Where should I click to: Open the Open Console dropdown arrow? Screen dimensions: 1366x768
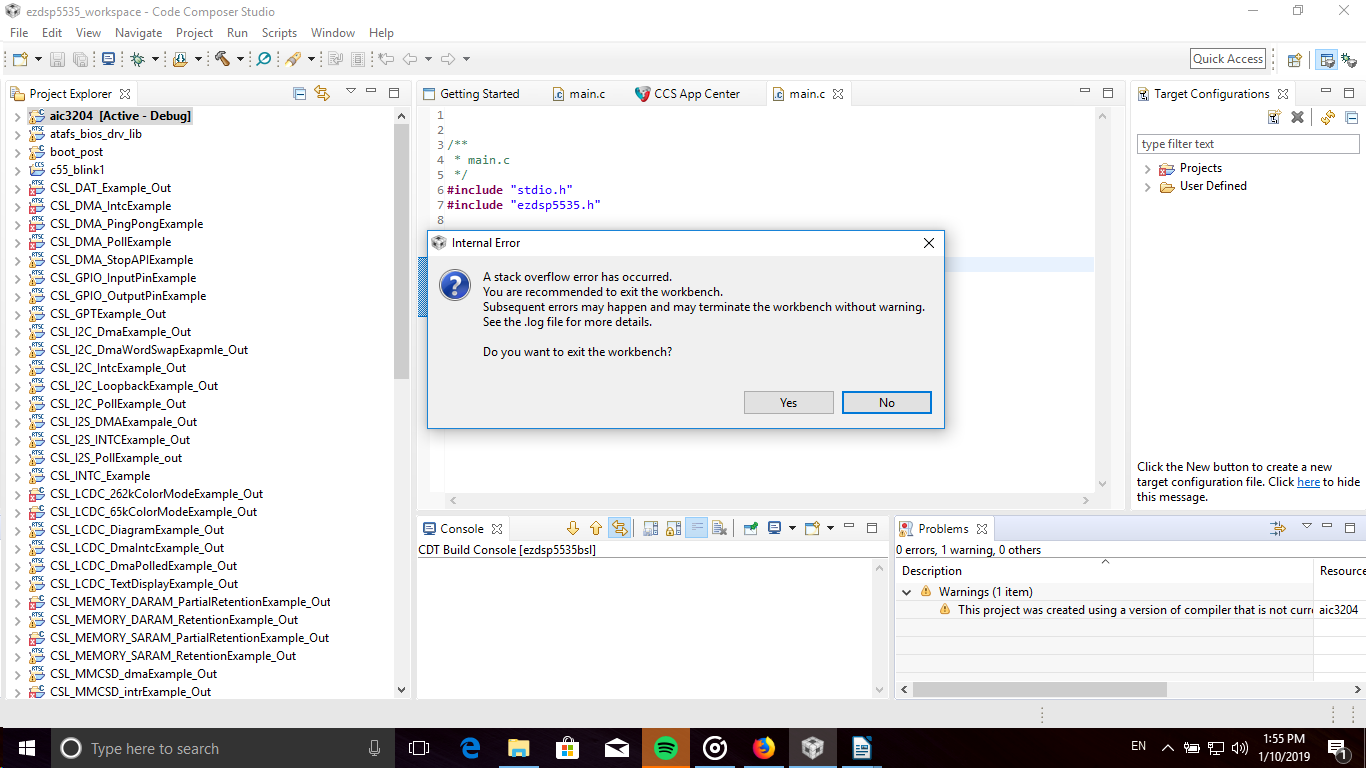(x=830, y=528)
